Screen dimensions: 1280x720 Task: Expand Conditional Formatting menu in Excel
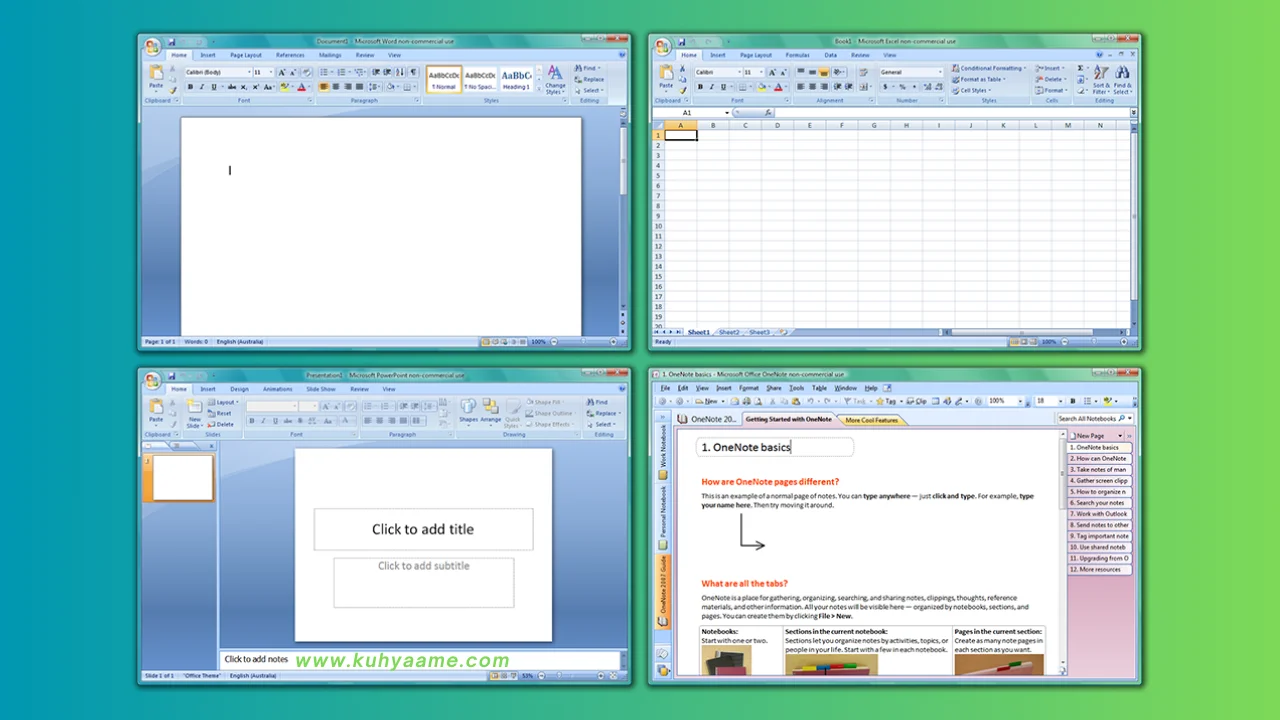[x=989, y=68]
